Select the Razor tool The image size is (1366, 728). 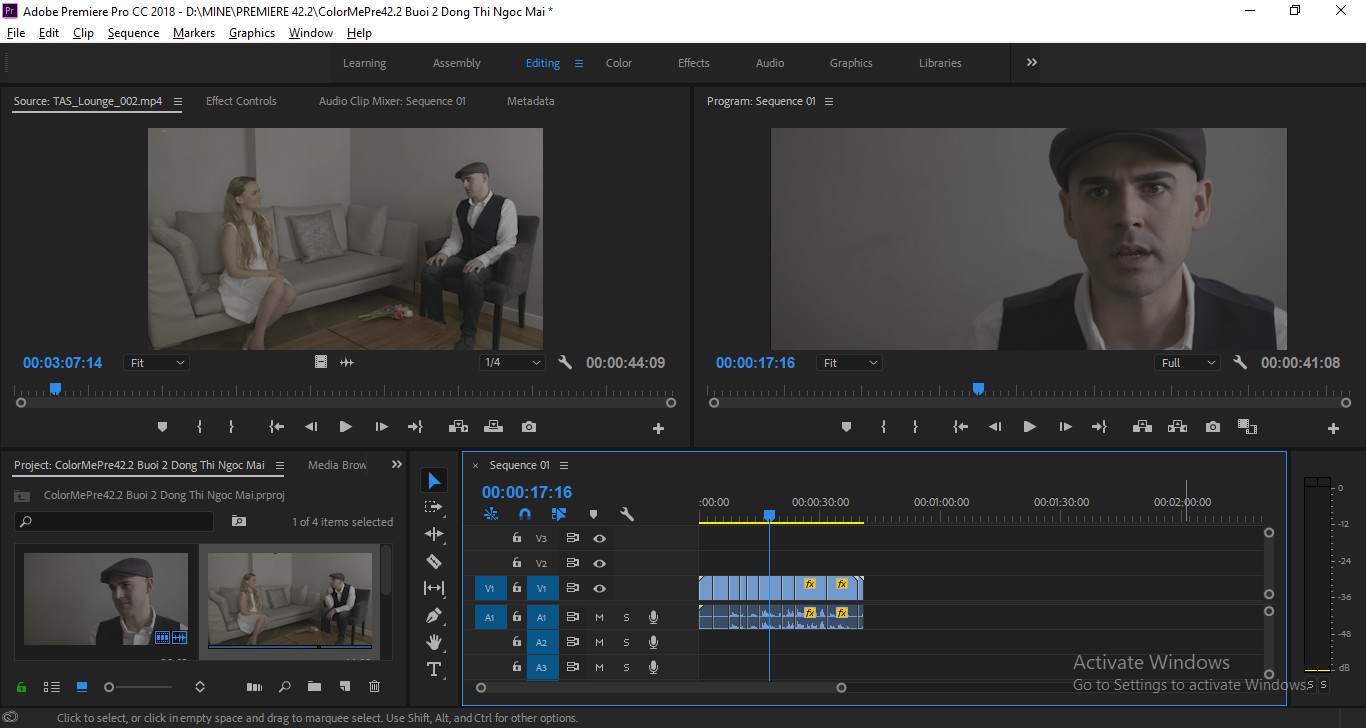point(433,561)
